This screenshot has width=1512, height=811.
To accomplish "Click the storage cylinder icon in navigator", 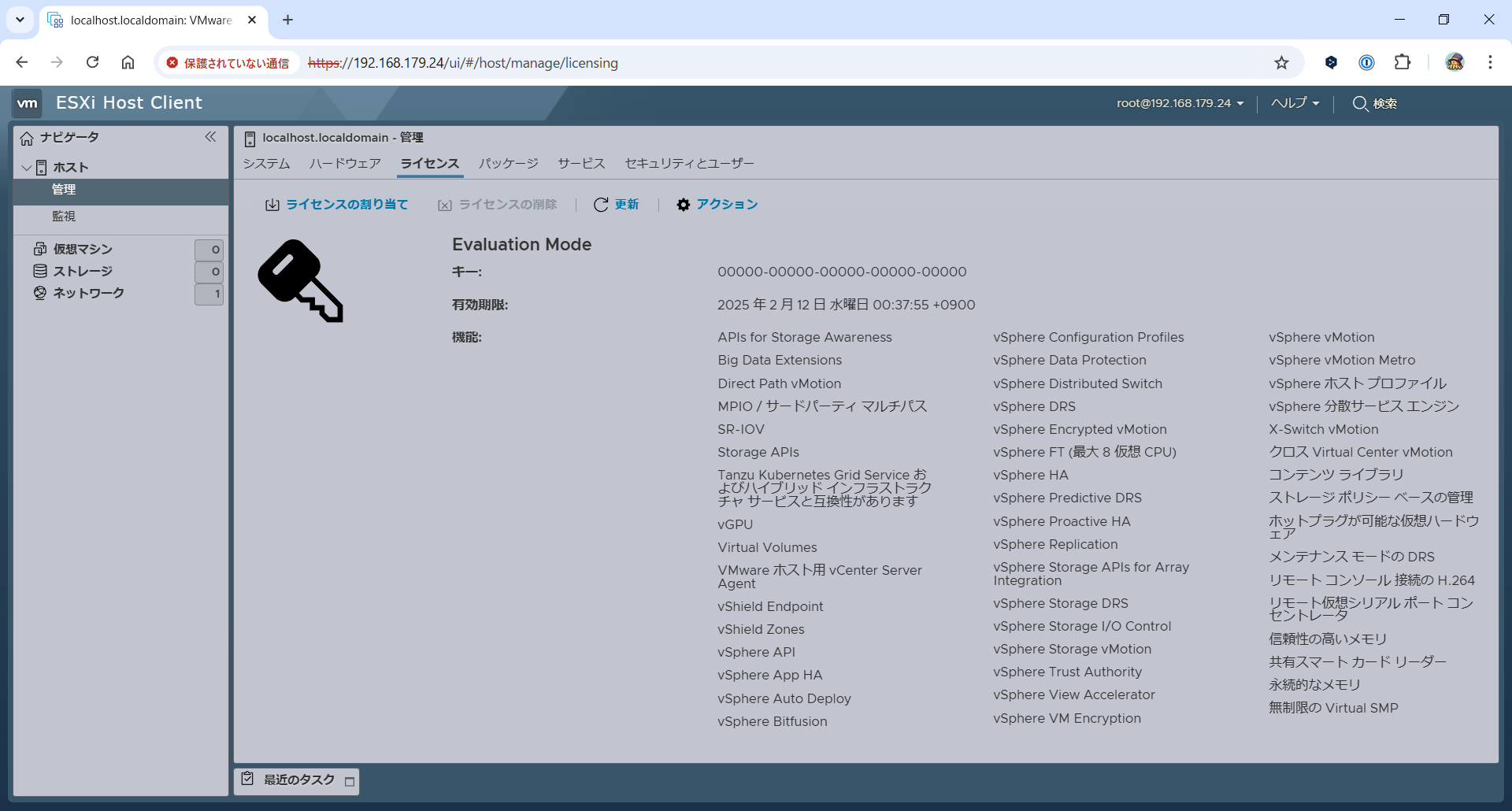I will tap(40, 271).
